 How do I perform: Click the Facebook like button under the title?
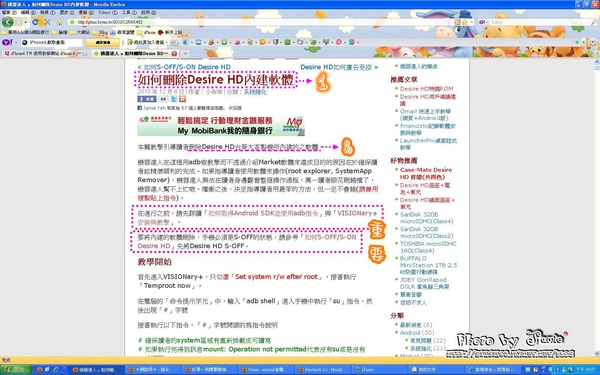click(147, 99)
